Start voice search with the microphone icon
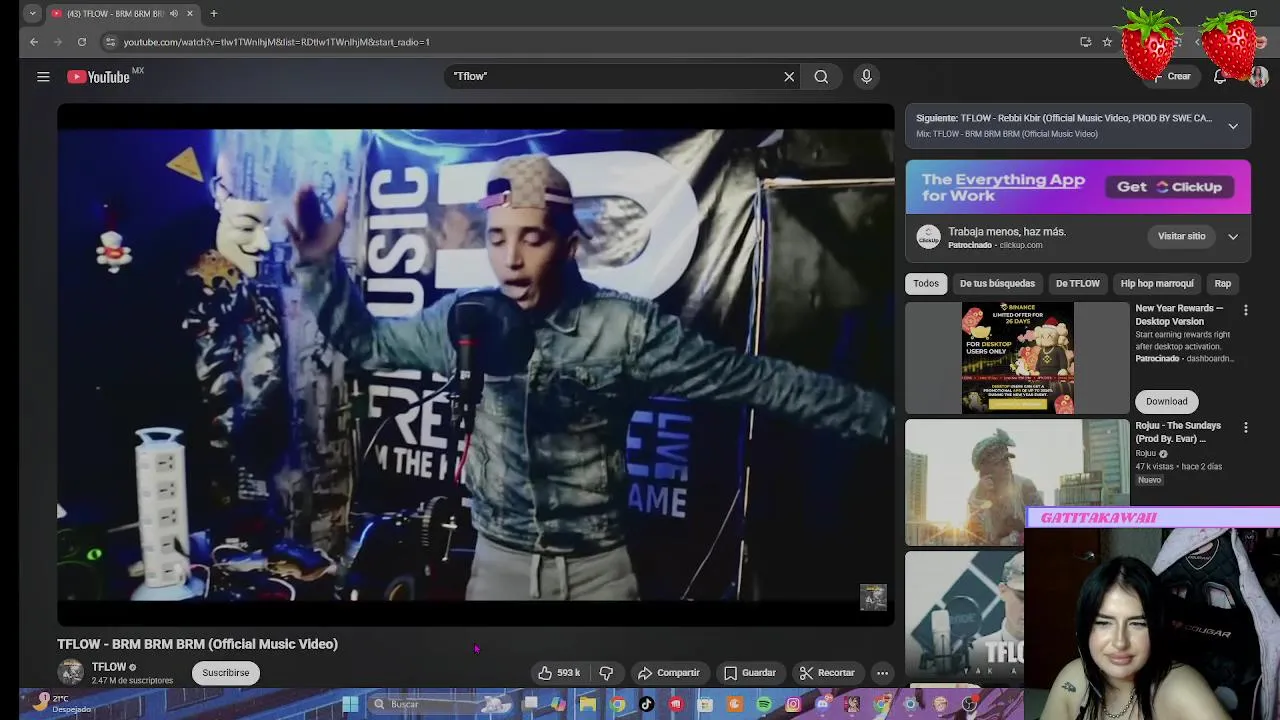The height and width of the screenshot is (720, 1280). coord(866,76)
